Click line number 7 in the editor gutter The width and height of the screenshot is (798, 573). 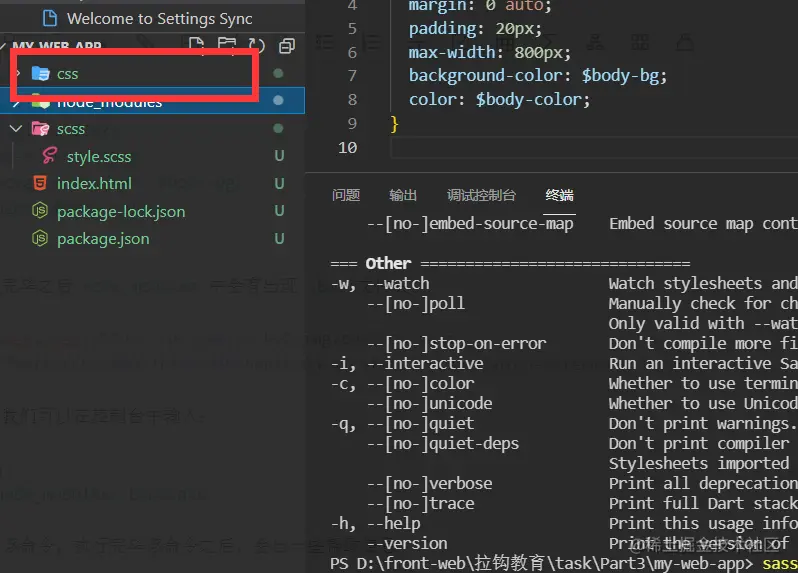point(352,75)
